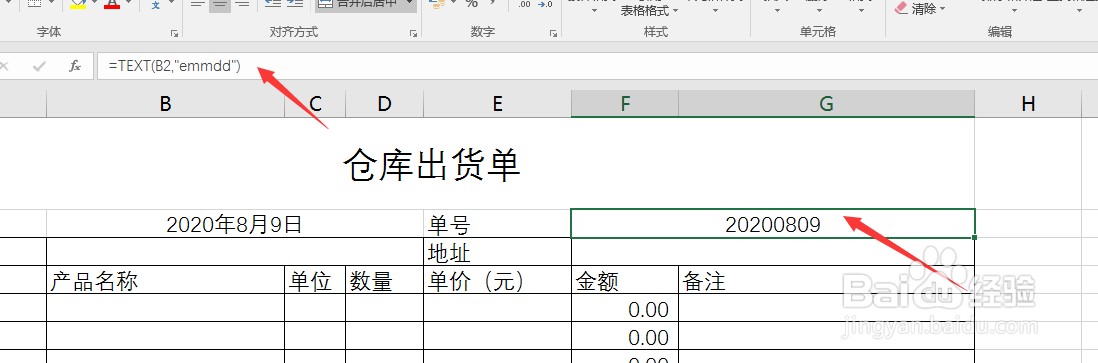The height and width of the screenshot is (363, 1098).
Task: Confirm the formula with the checkmark
Action: [x=39, y=66]
